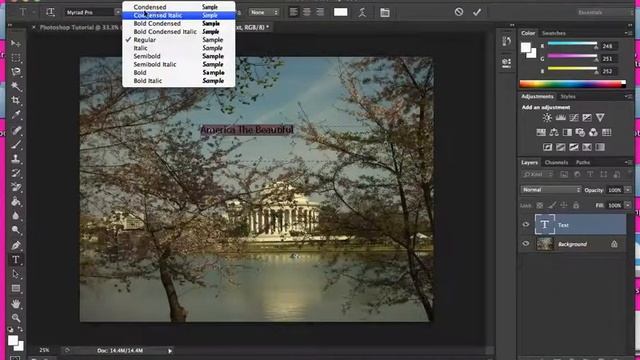This screenshot has width=640, height=360.
Task: Toggle the Character and Paragraph panels
Action: point(384,13)
